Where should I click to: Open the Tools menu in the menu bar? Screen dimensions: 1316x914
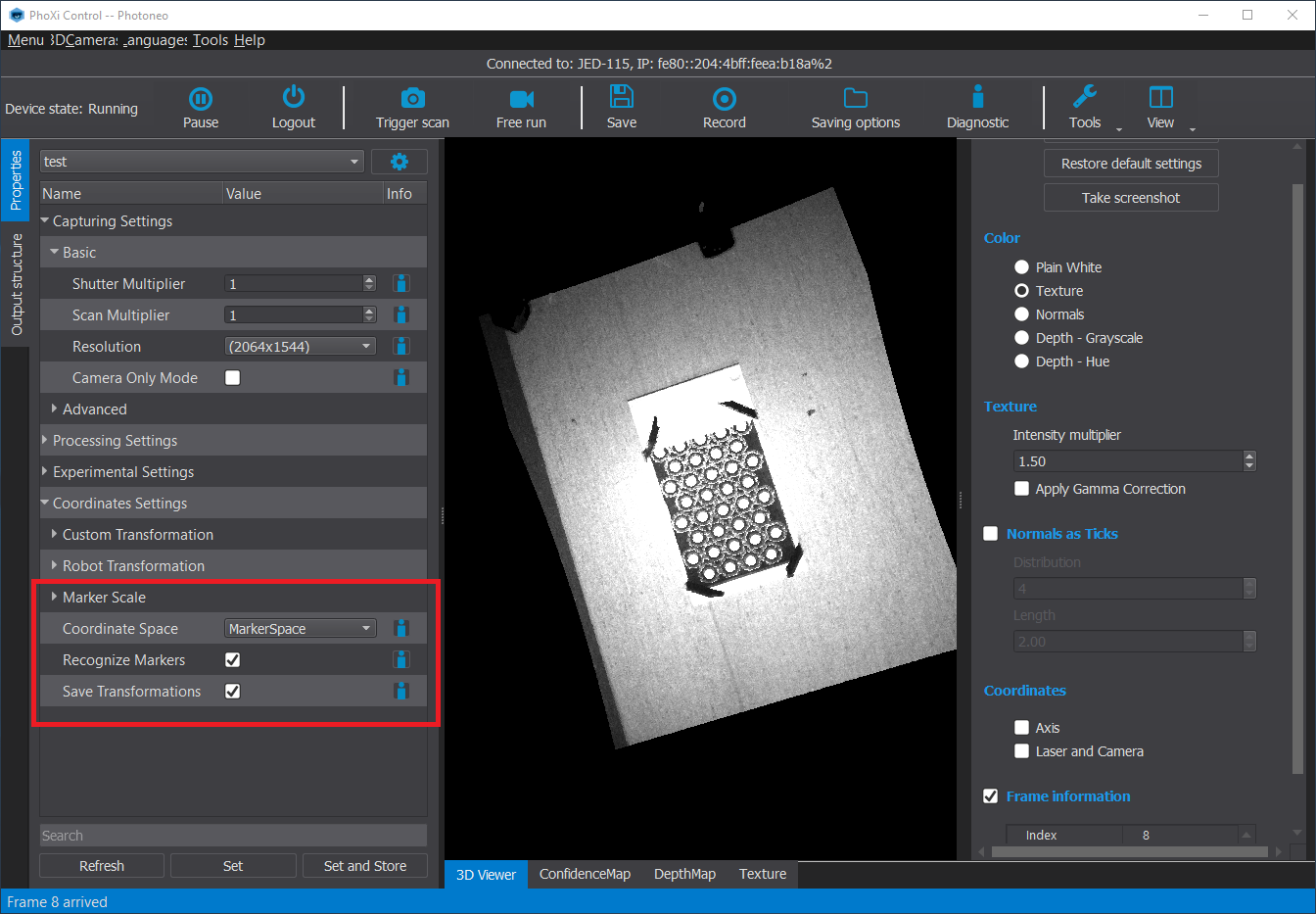coord(211,40)
